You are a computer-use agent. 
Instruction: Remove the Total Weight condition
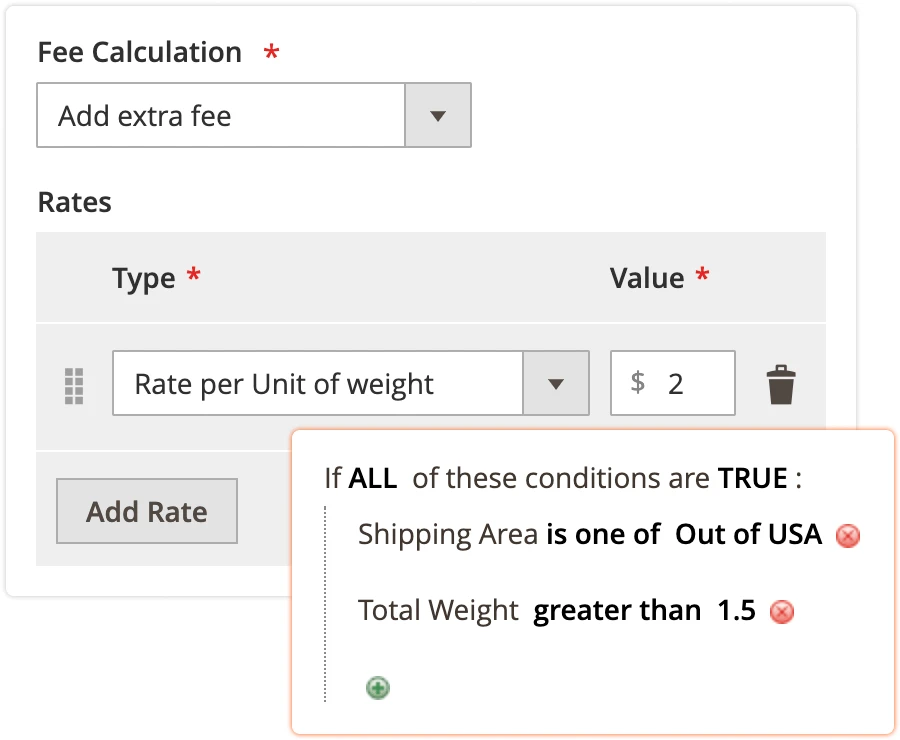(x=781, y=611)
